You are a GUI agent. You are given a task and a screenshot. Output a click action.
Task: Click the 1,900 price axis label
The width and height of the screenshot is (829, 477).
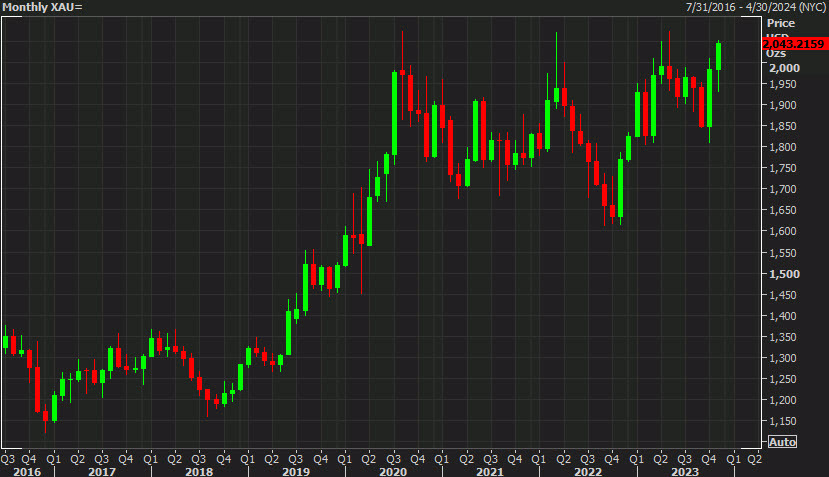click(x=783, y=105)
